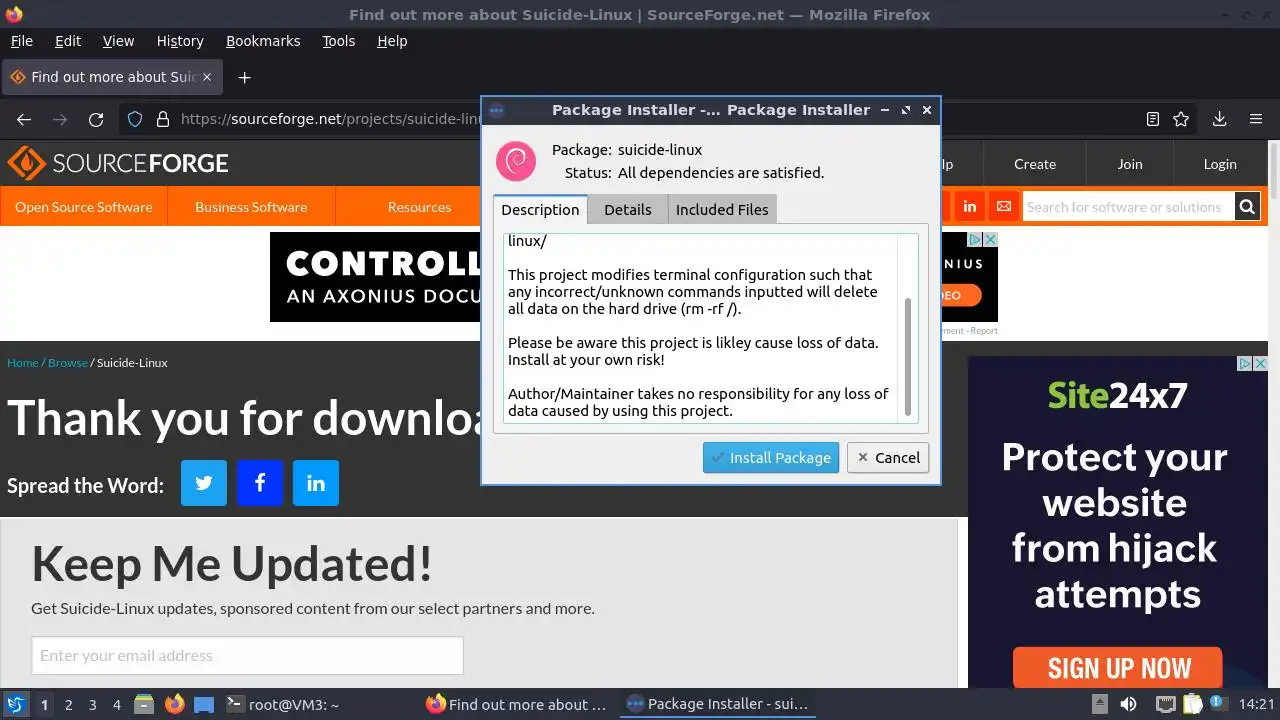Close the Axonius banner ad
Viewport: 1280px width, 720px height.
click(990, 240)
